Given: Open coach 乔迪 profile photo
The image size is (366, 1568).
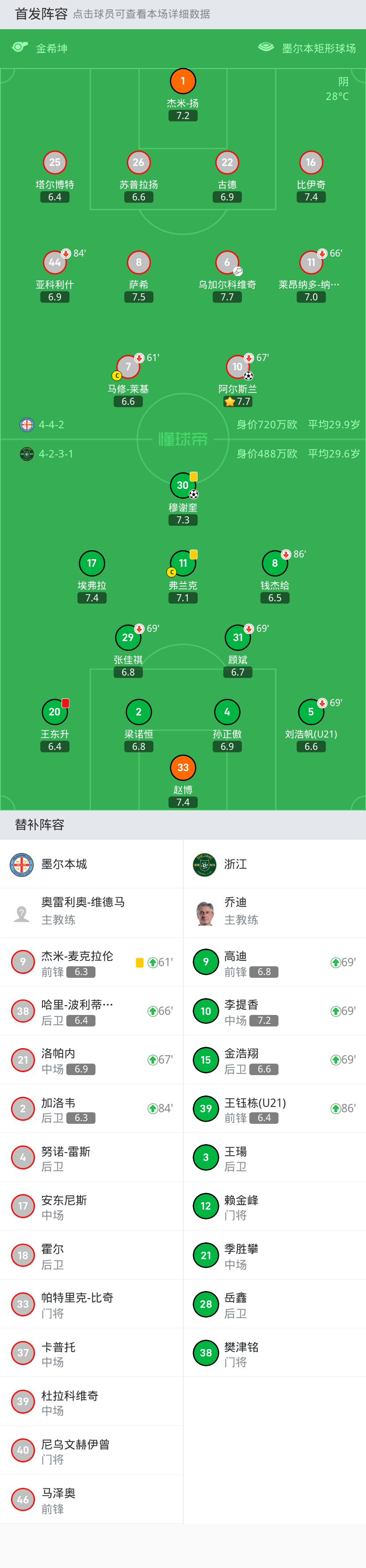Looking at the screenshot, I should tap(205, 913).
